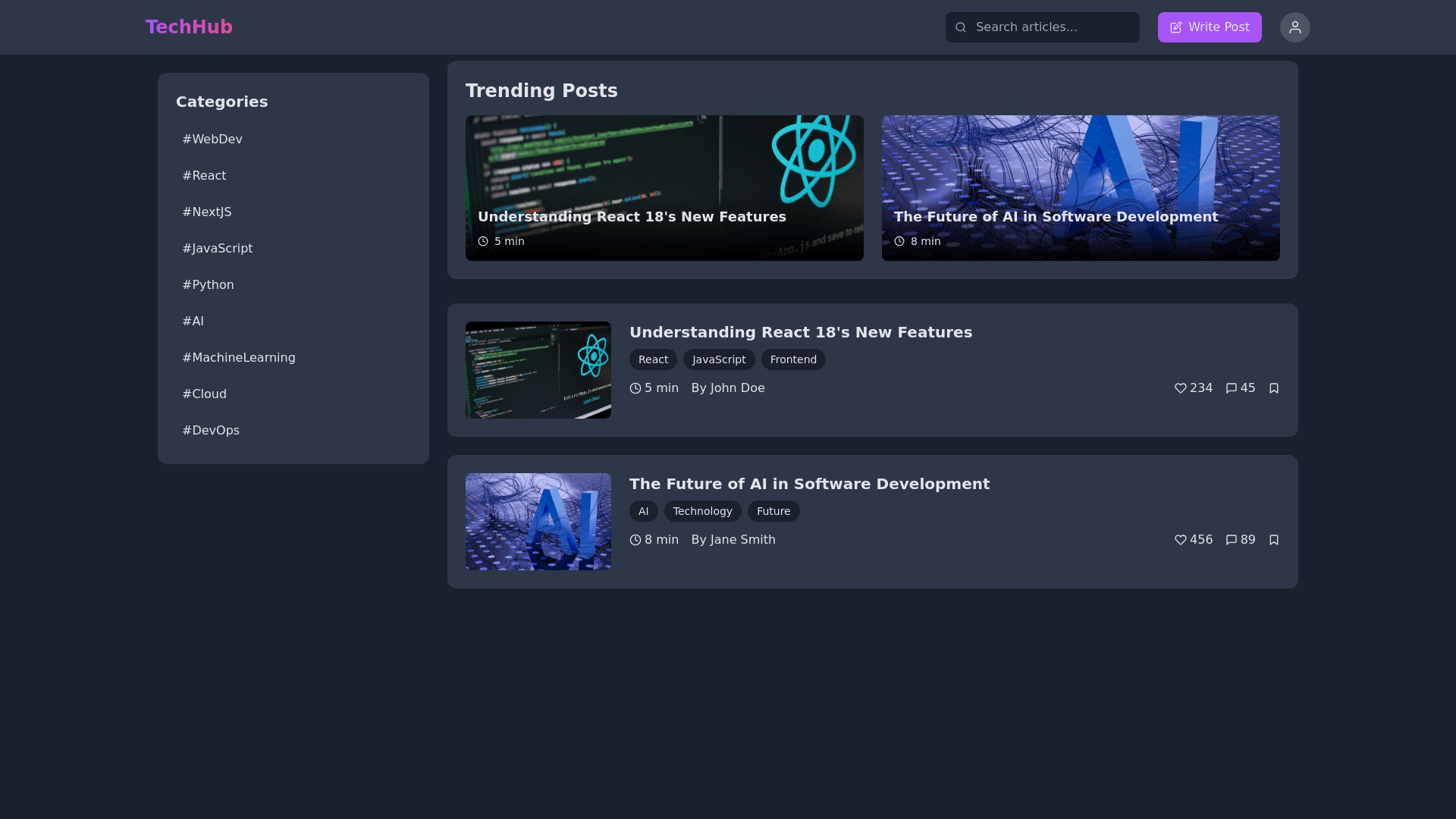Bookmark the Future of AI article
The height and width of the screenshot is (819, 1456).
(1274, 540)
